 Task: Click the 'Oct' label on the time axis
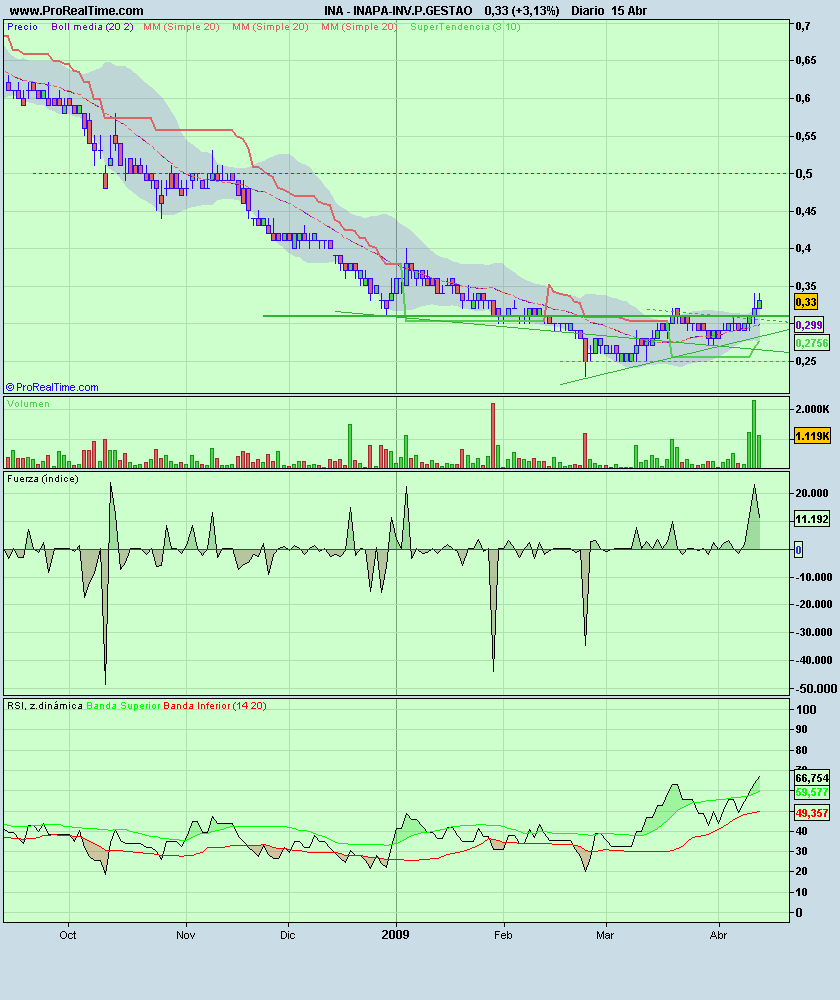pos(68,935)
